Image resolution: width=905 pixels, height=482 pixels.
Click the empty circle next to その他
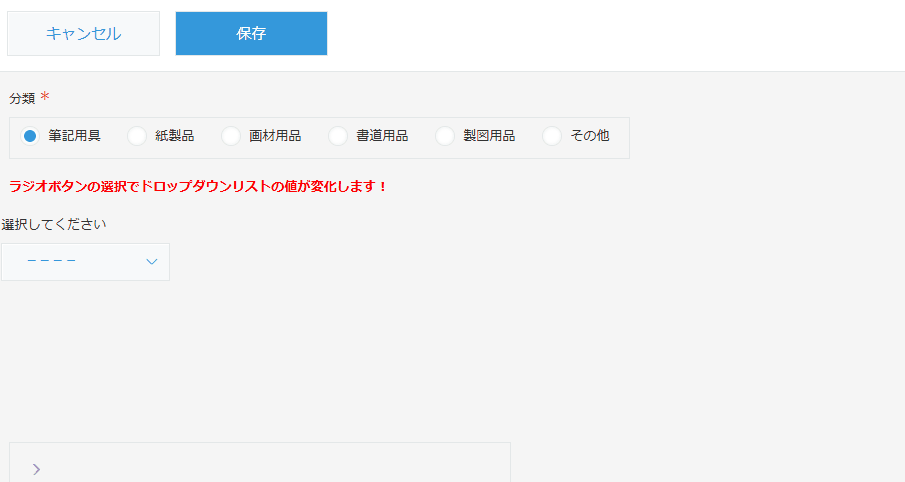click(x=552, y=136)
